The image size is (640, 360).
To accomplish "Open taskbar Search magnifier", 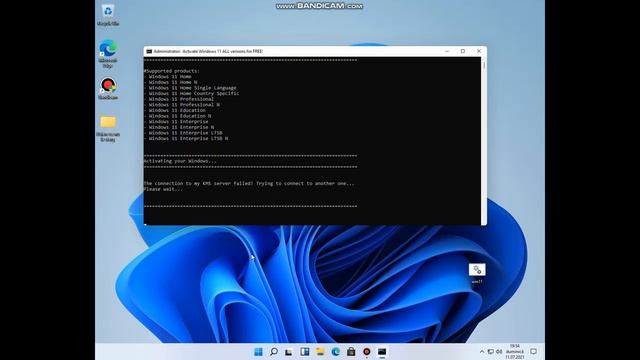I will (274, 352).
